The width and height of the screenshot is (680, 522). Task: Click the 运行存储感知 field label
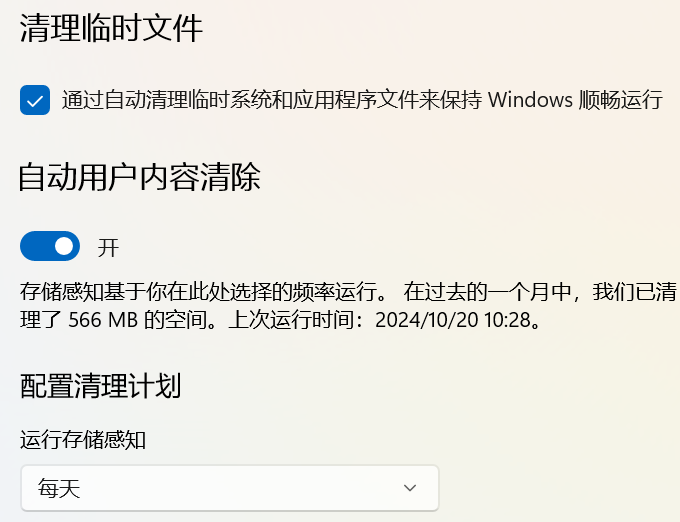click(x=83, y=439)
